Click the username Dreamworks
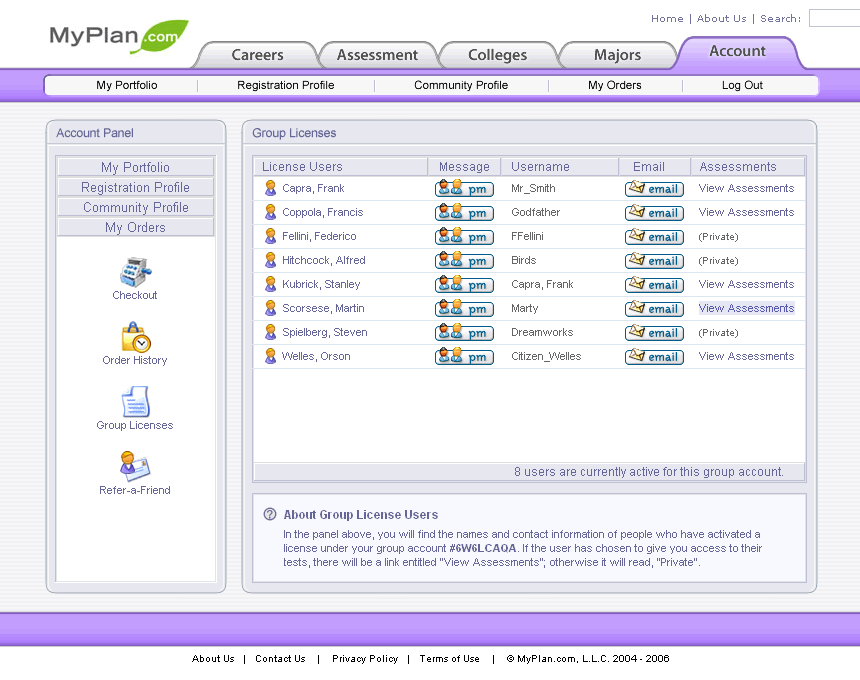This screenshot has width=860, height=680. pyautogui.click(x=542, y=332)
